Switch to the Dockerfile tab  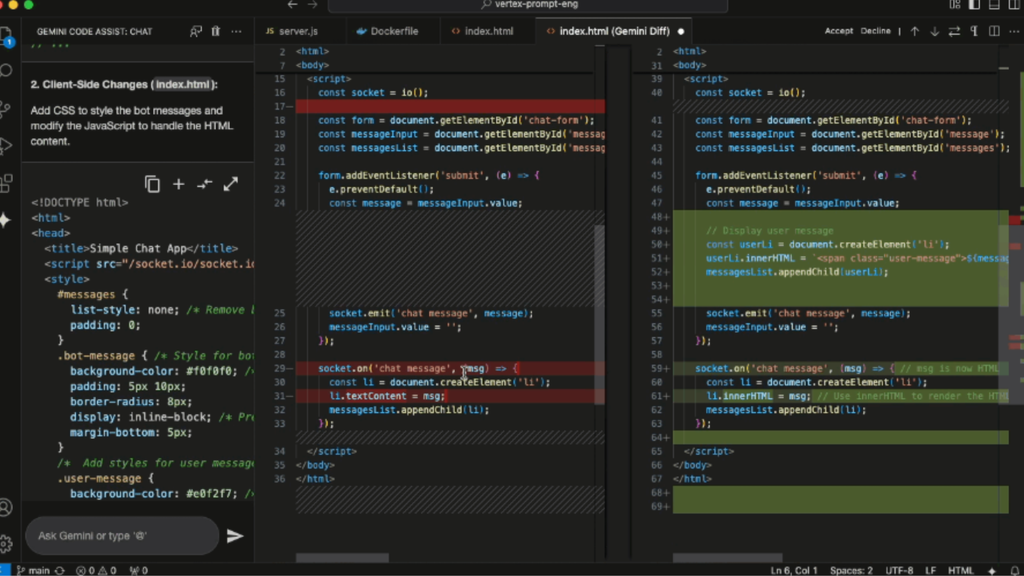(x=388, y=31)
